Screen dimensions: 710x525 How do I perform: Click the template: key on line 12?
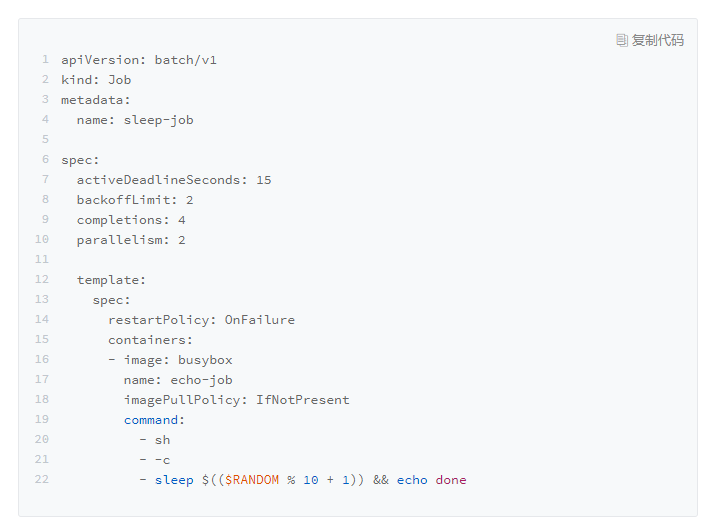point(112,280)
